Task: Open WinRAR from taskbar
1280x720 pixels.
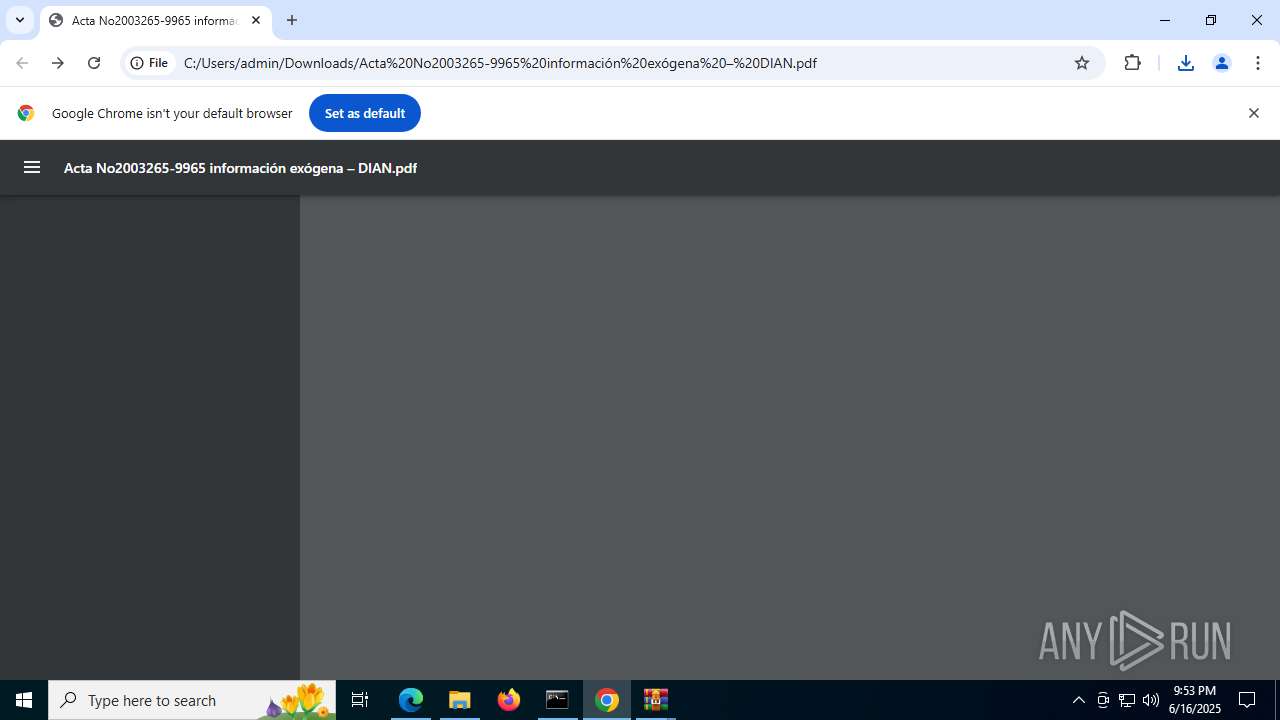Action: [656, 700]
